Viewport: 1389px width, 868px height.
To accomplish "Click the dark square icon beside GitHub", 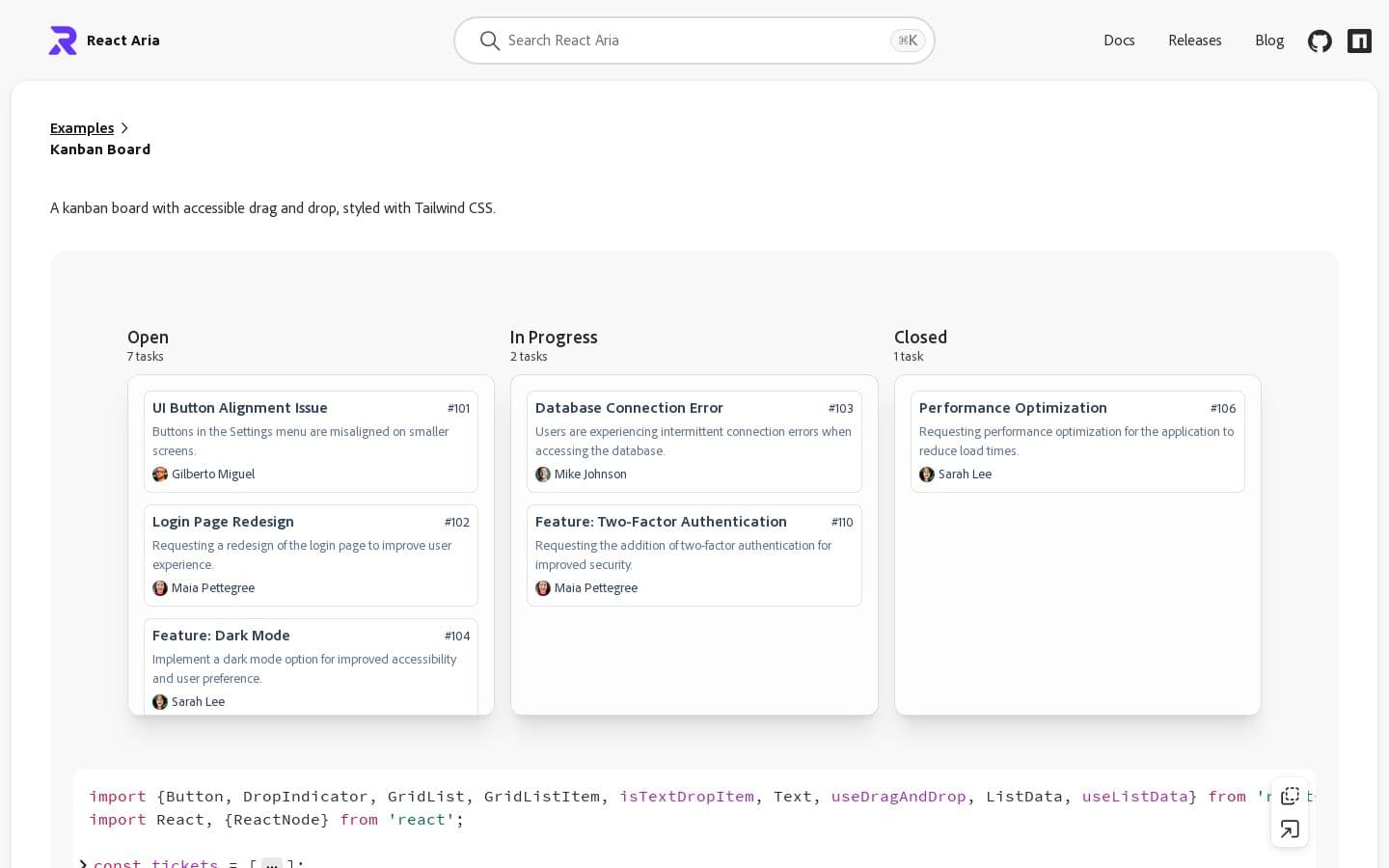I will coord(1359,41).
